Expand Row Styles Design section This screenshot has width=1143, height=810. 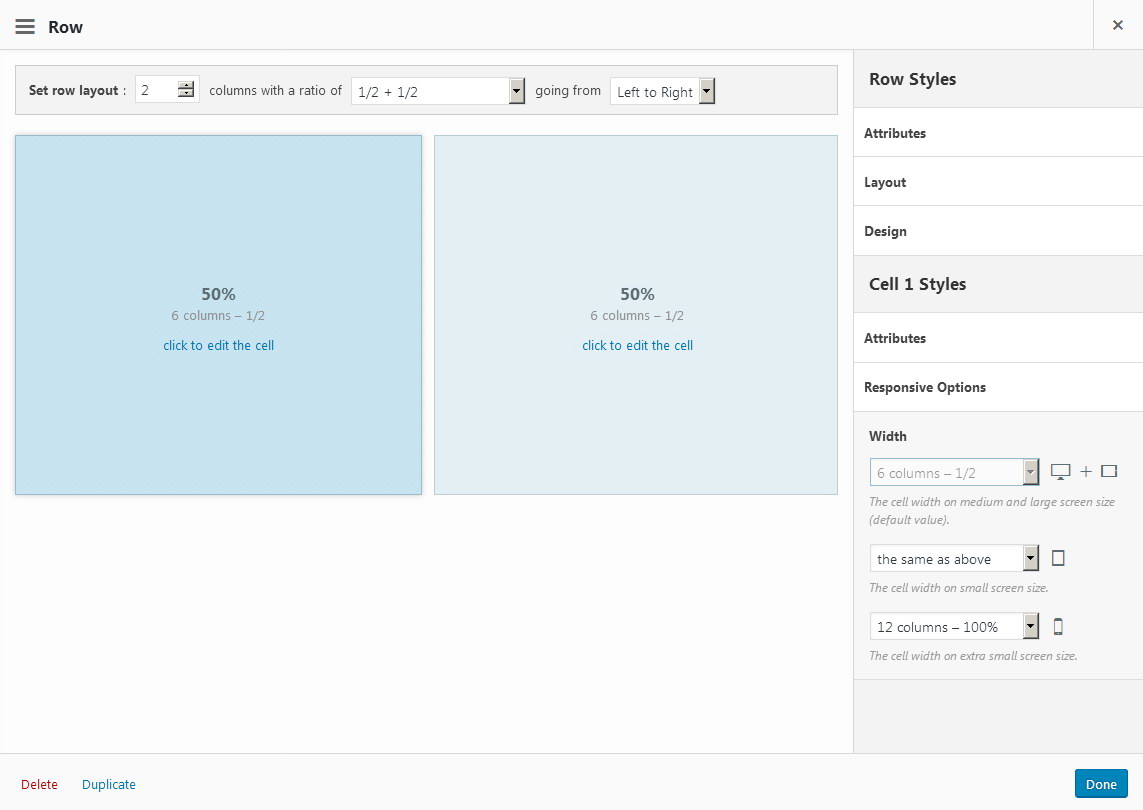tap(998, 231)
